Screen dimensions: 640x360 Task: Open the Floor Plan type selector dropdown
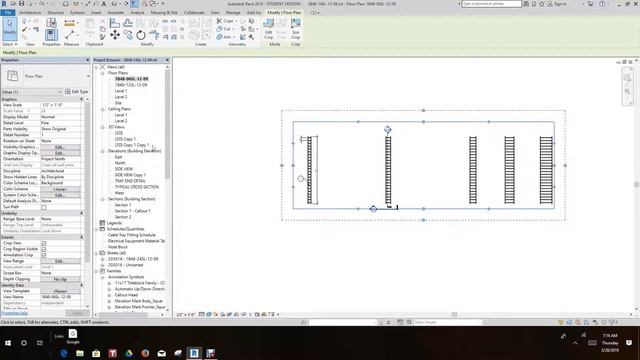click(x=45, y=76)
